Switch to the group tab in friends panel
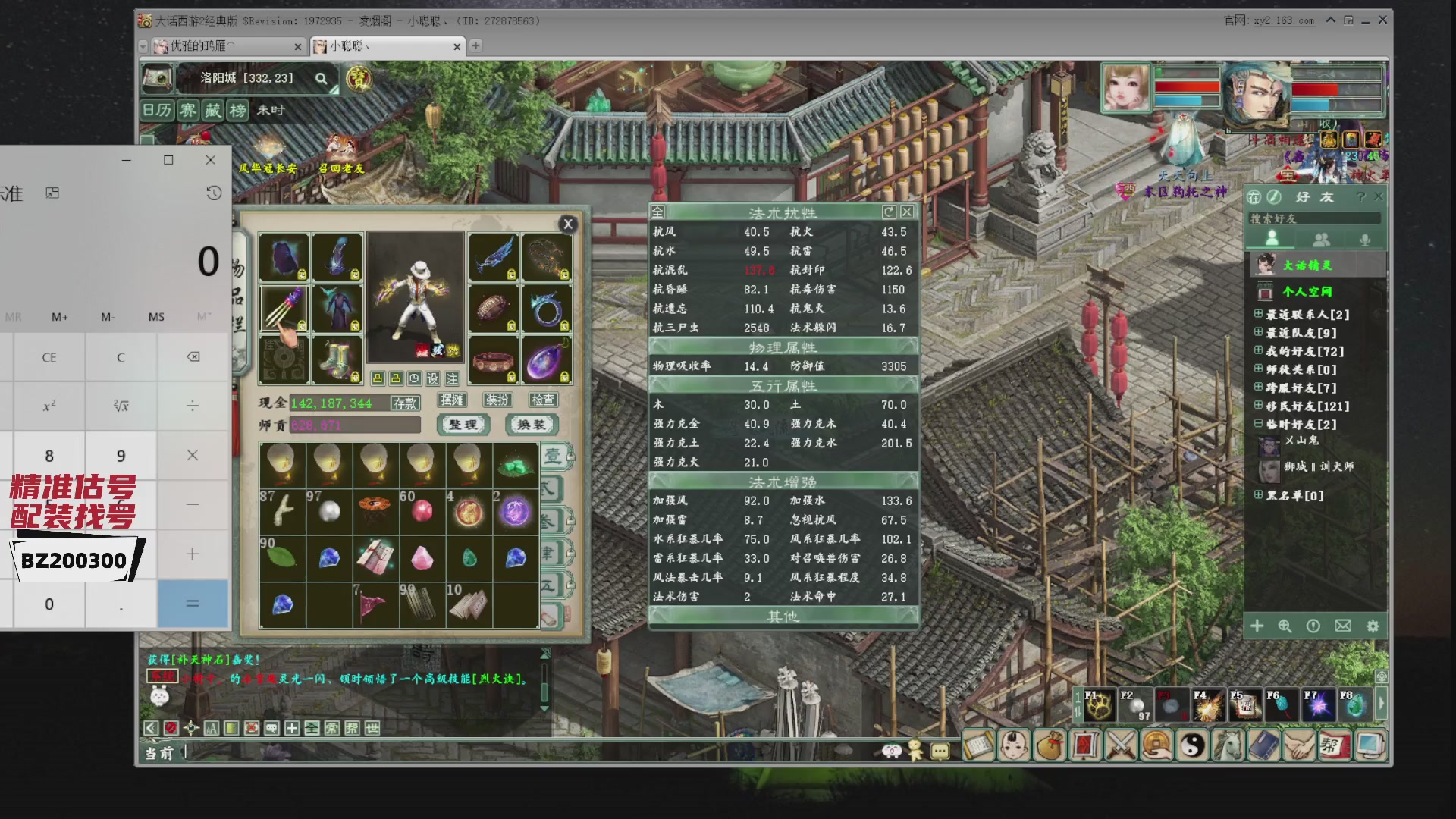Screen dimensions: 1456x819 [1321, 240]
